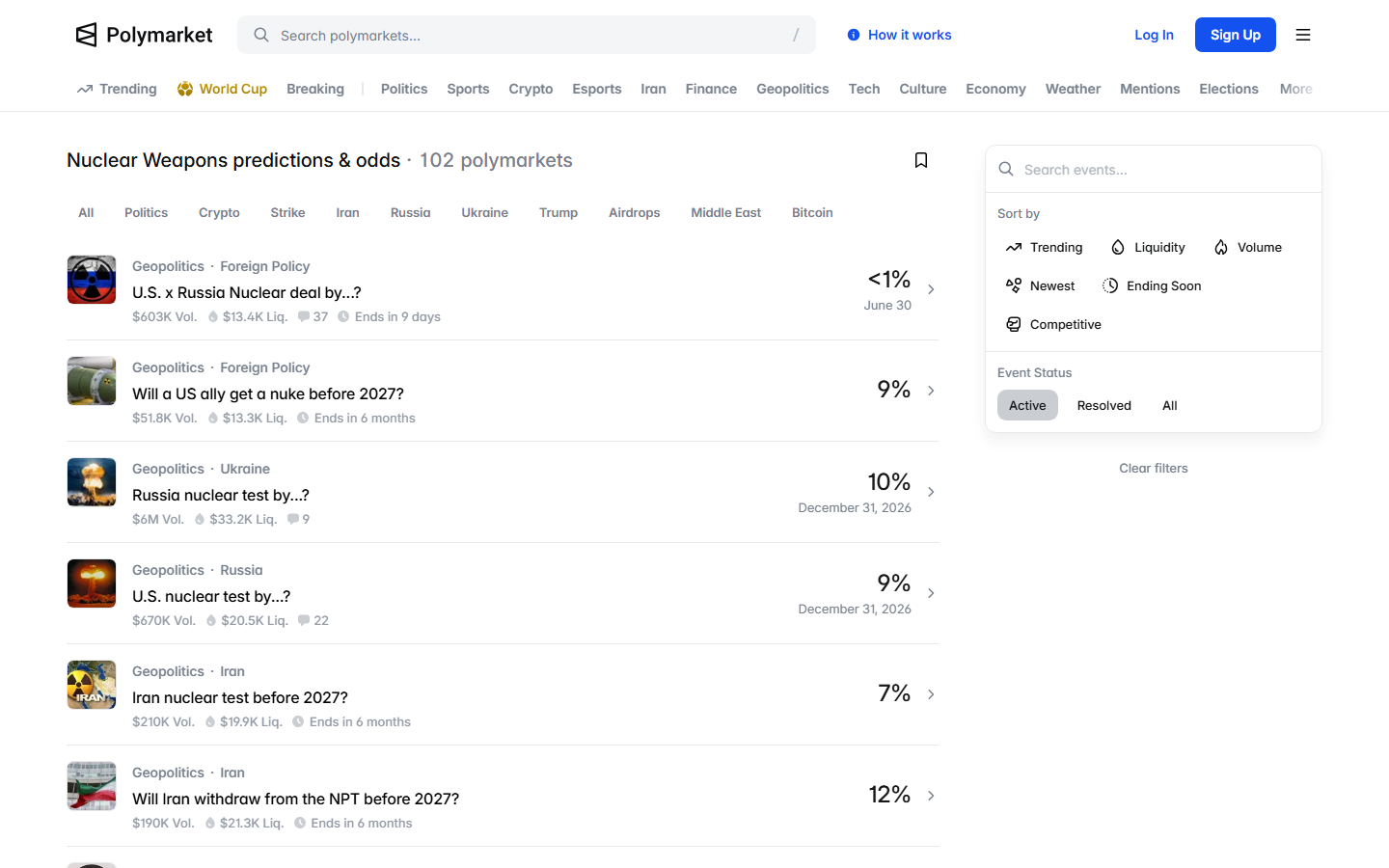Click the Foreign Policy tag on Russia deal

[265, 266]
